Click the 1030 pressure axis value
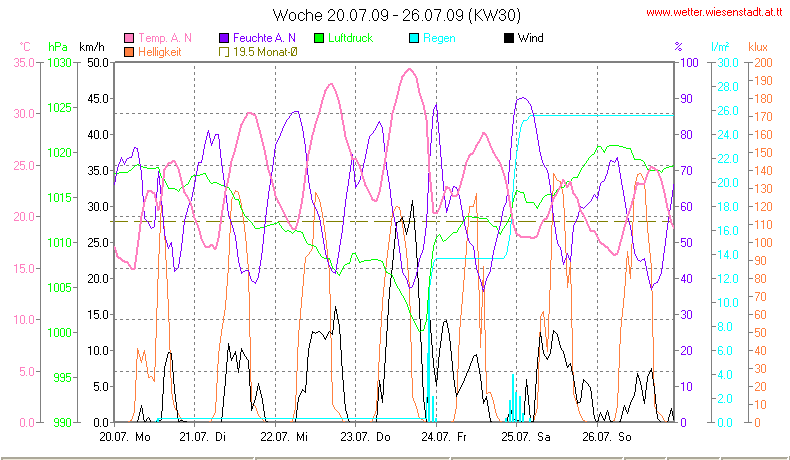 (x=59, y=63)
